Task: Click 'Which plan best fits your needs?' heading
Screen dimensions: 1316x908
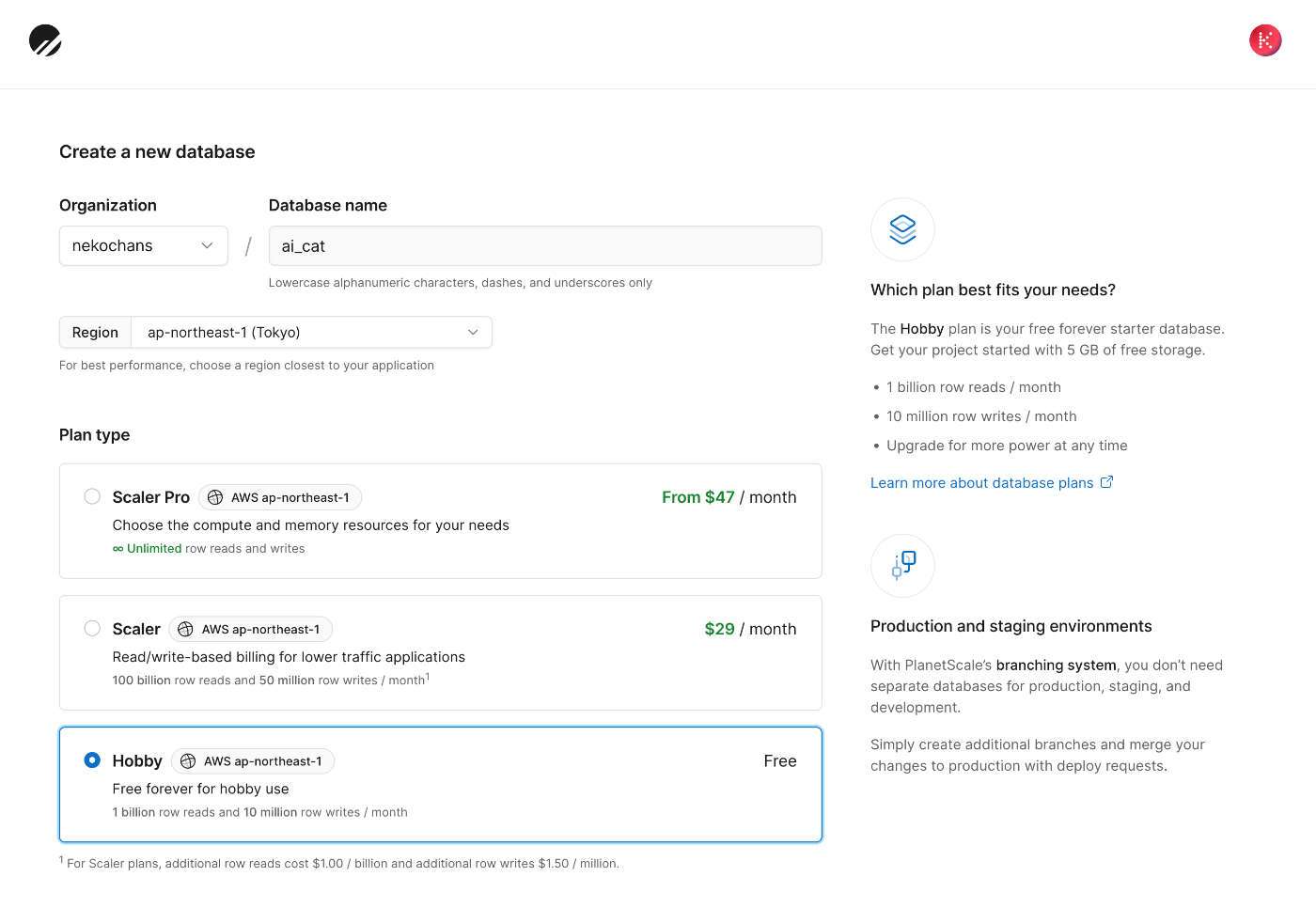Action: click(x=993, y=290)
